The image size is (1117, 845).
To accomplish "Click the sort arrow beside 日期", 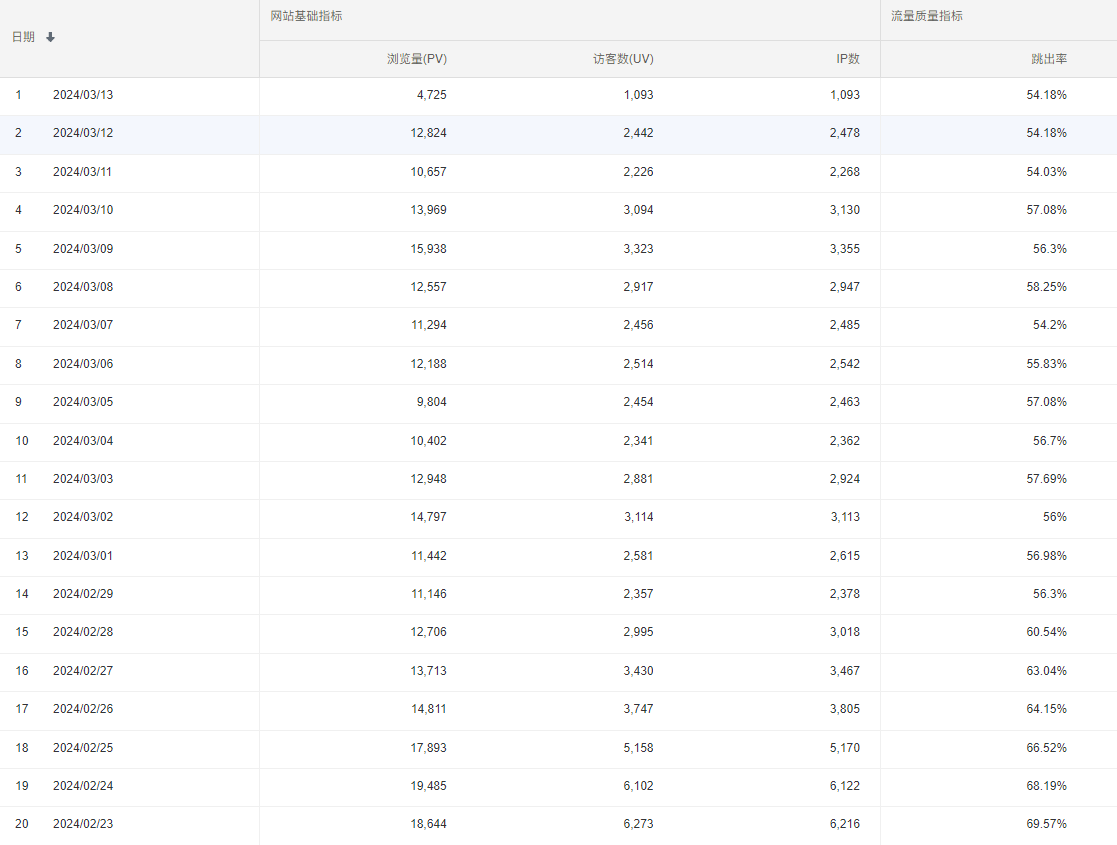I will pyautogui.click(x=51, y=38).
